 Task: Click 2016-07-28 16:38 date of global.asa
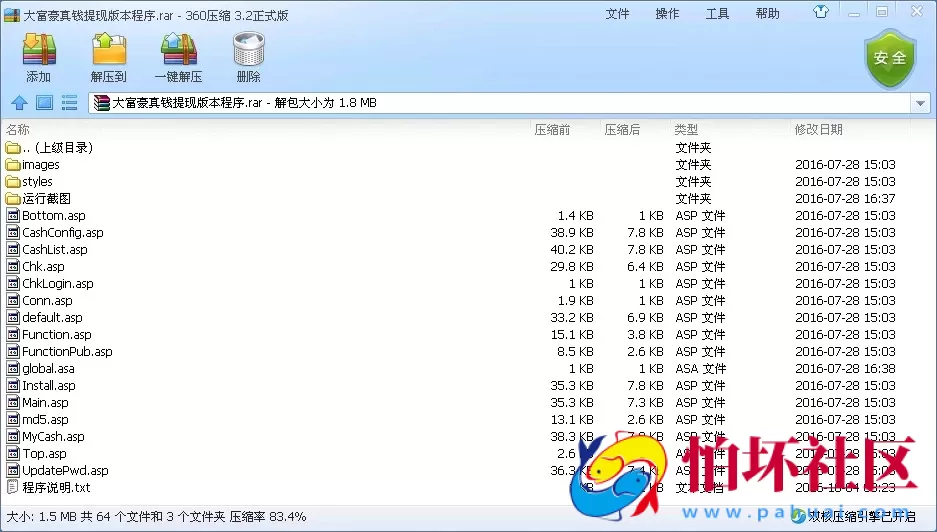845,369
